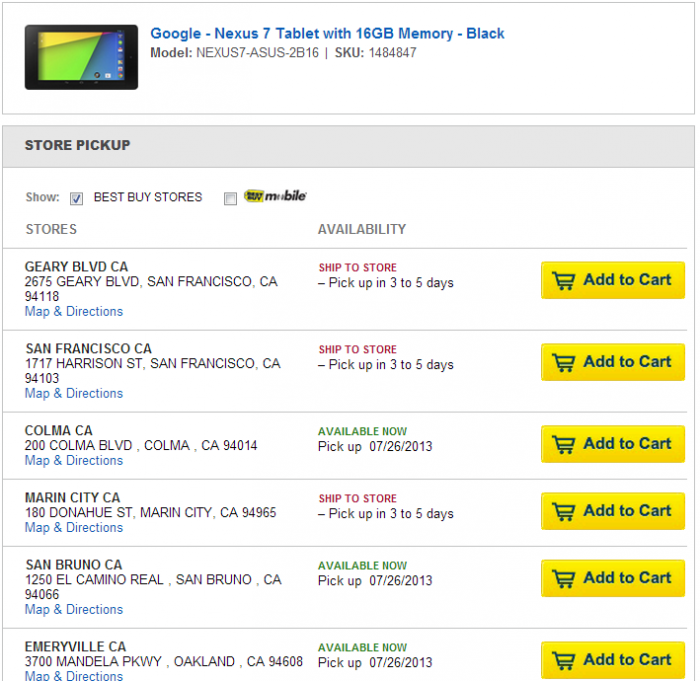This screenshot has width=700, height=681.
Task: Click the AVAILABILITY column heading
Action: [362, 229]
